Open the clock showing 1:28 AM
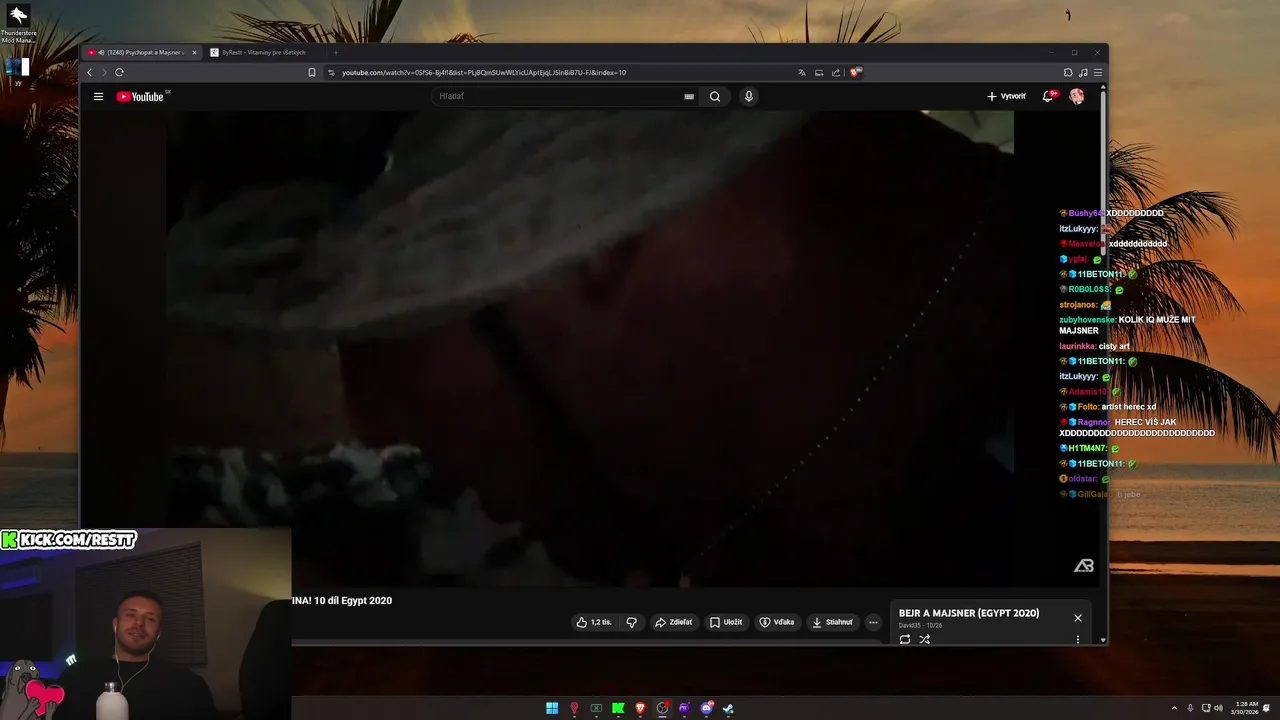Screen dimensions: 1280x720 click(x=1247, y=708)
